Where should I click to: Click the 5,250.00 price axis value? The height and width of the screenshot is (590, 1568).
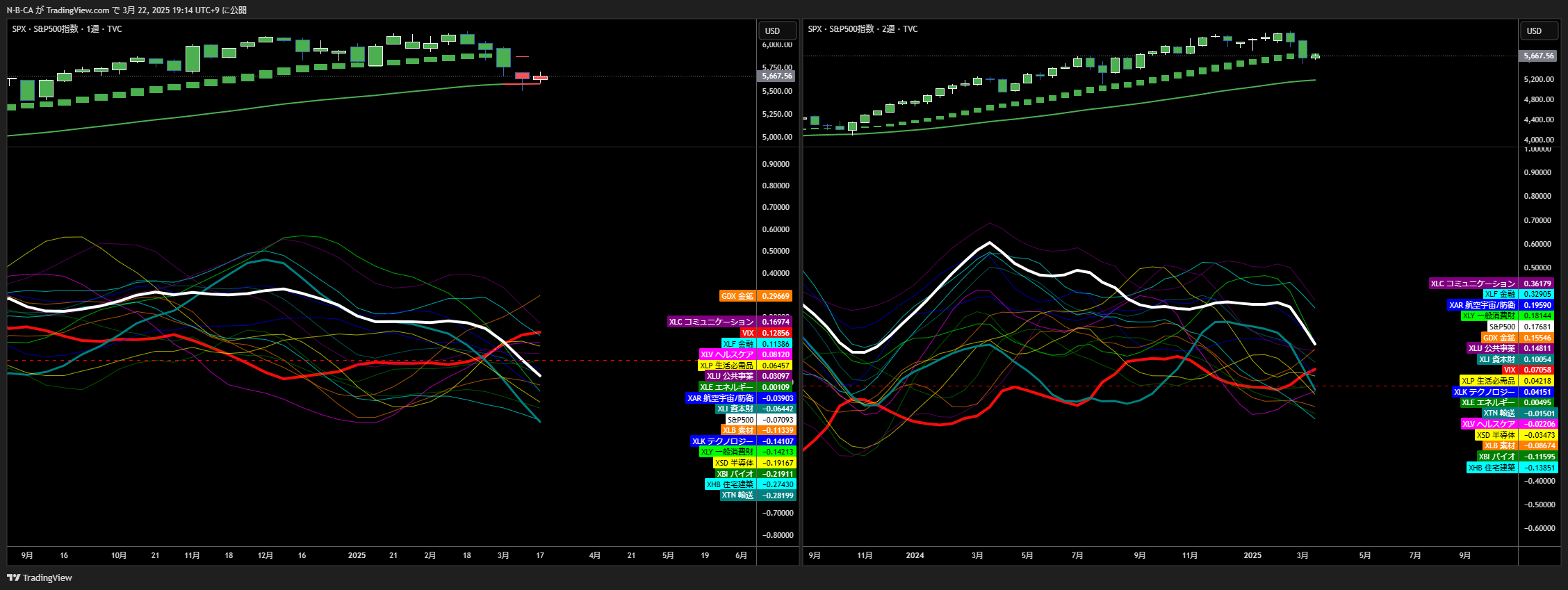pyautogui.click(x=777, y=114)
